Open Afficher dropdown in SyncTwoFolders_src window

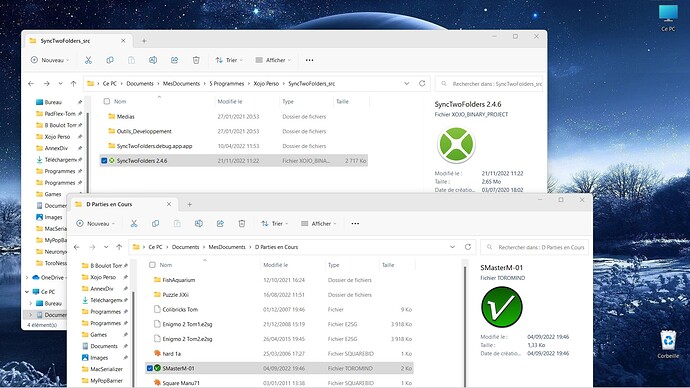point(273,60)
